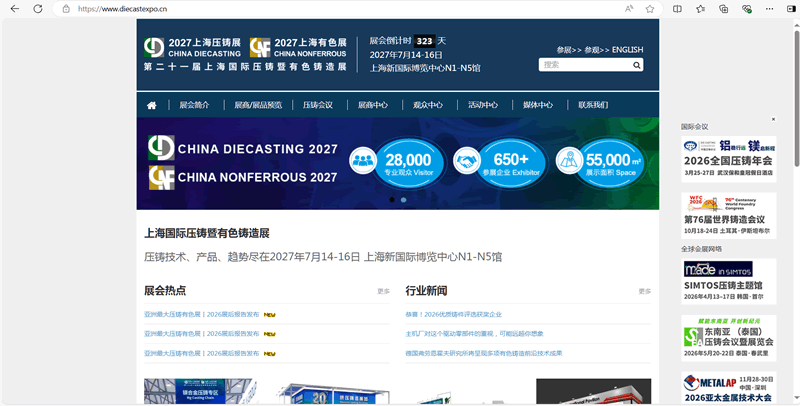This screenshot has width=800, height=406.
Task: Open the browser favorites list icon
Action: pyautogui.click(x=701, y=9)
